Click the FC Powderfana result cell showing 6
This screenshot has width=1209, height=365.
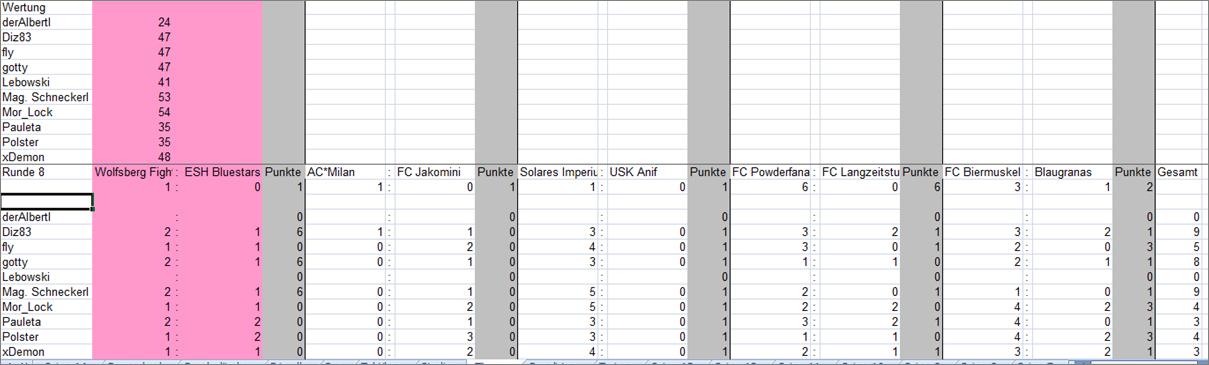coord(771,187)
